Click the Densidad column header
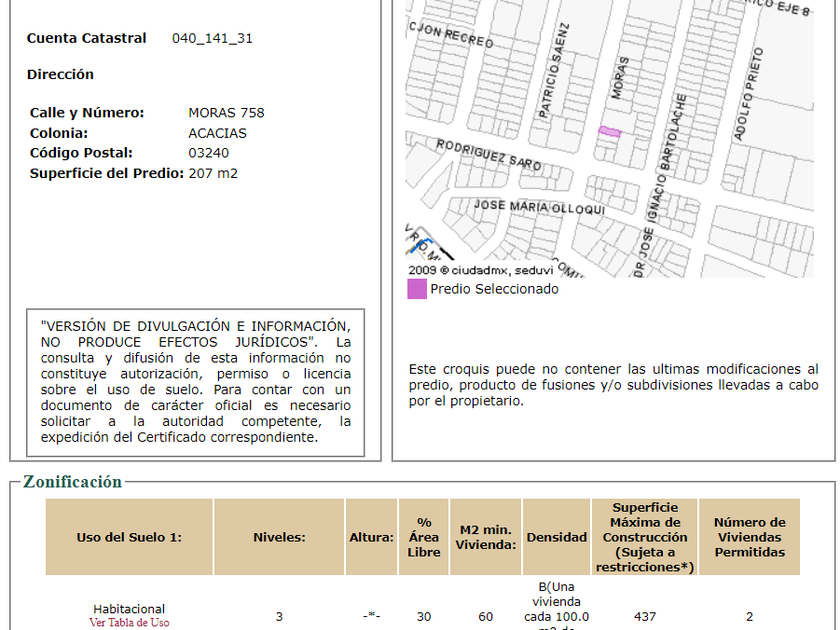The height and width of the screenshot is (630, 840). tap(557, 537)
